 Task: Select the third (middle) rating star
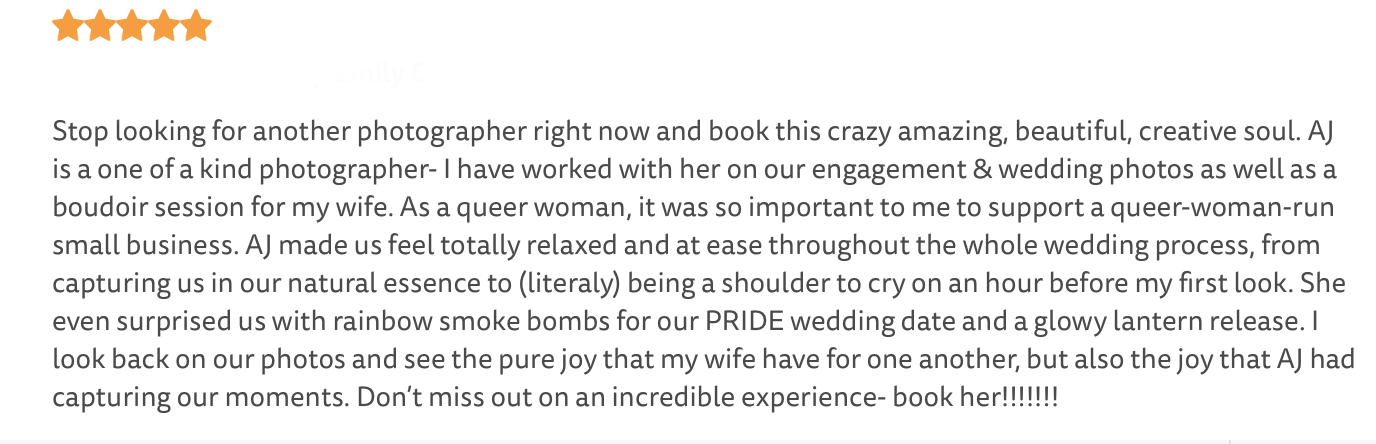click(133, 27)
